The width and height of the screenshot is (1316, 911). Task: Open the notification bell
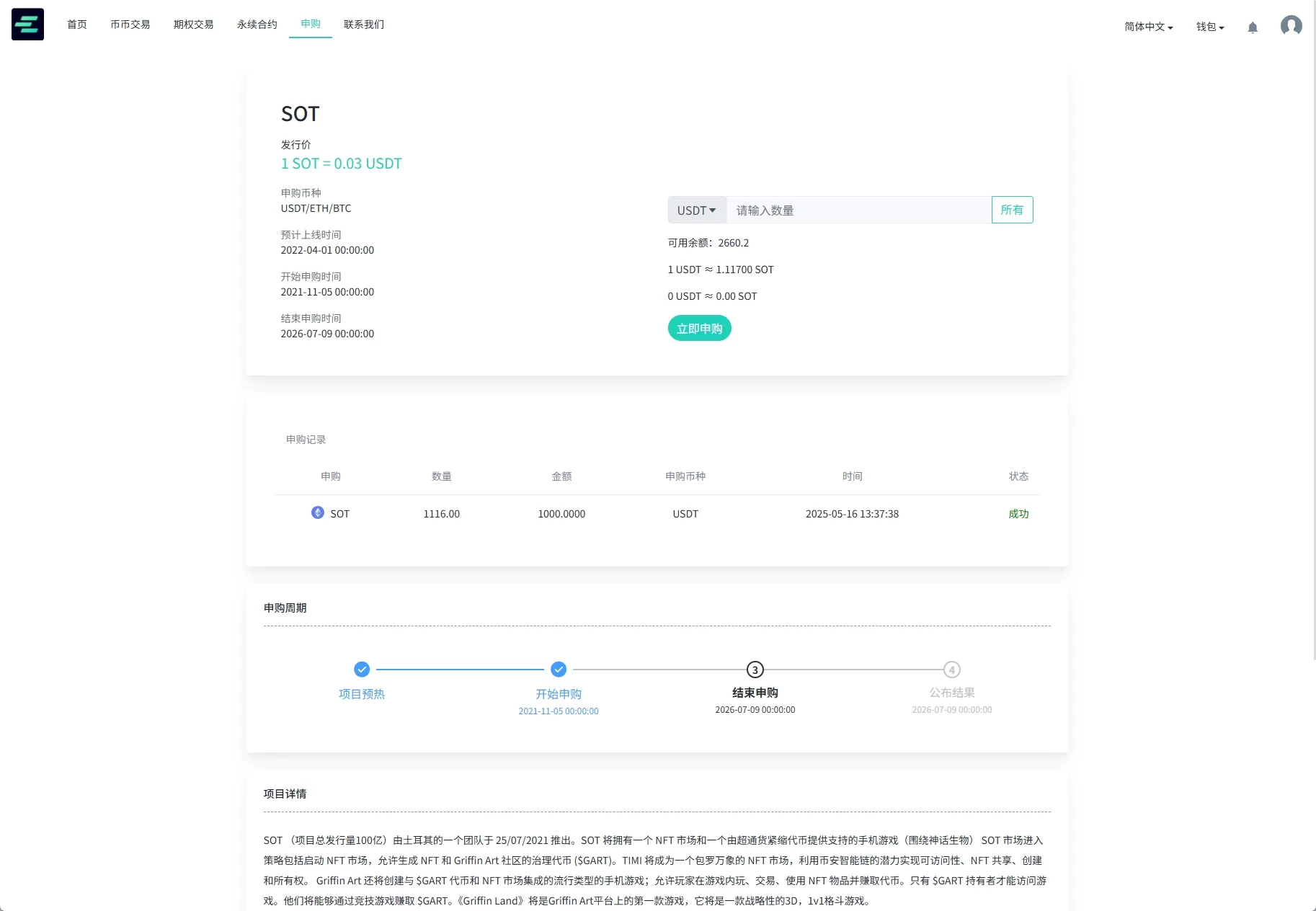[x=1252, y=27]
